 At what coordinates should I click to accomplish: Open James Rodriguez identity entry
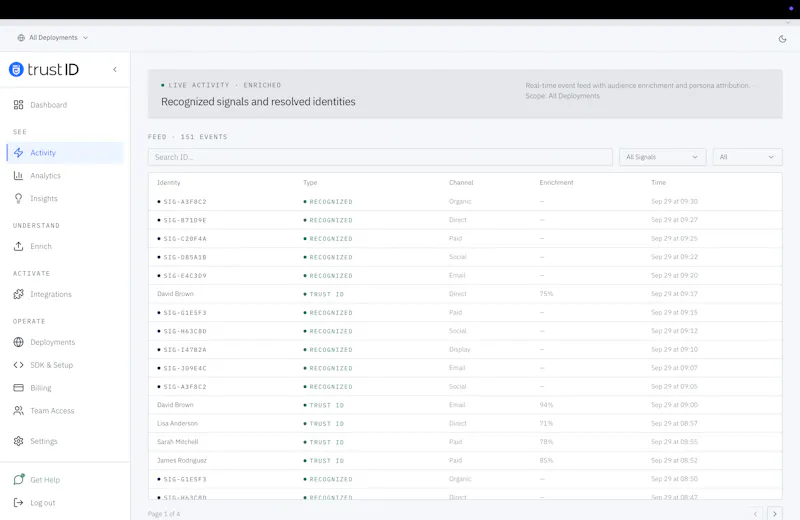point(182,460)
